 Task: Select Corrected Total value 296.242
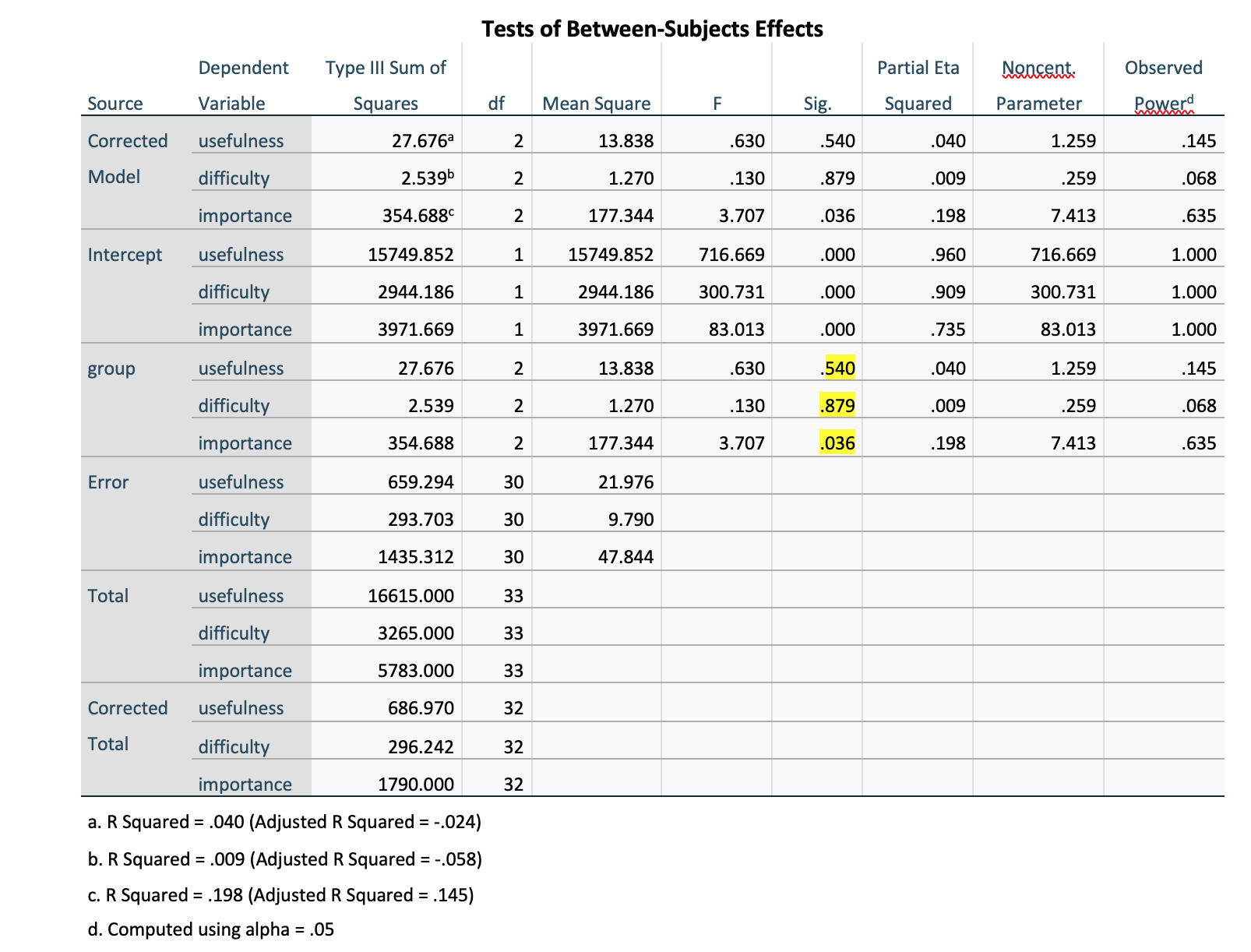[421, 747]
